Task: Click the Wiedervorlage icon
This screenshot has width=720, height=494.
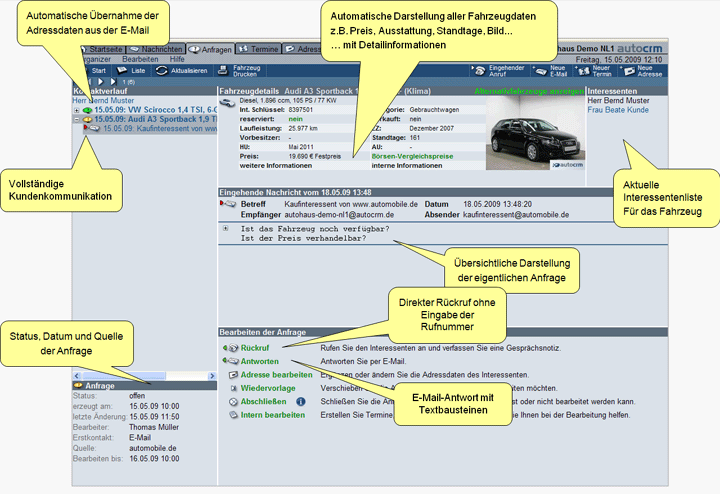Action: [233, 388]
